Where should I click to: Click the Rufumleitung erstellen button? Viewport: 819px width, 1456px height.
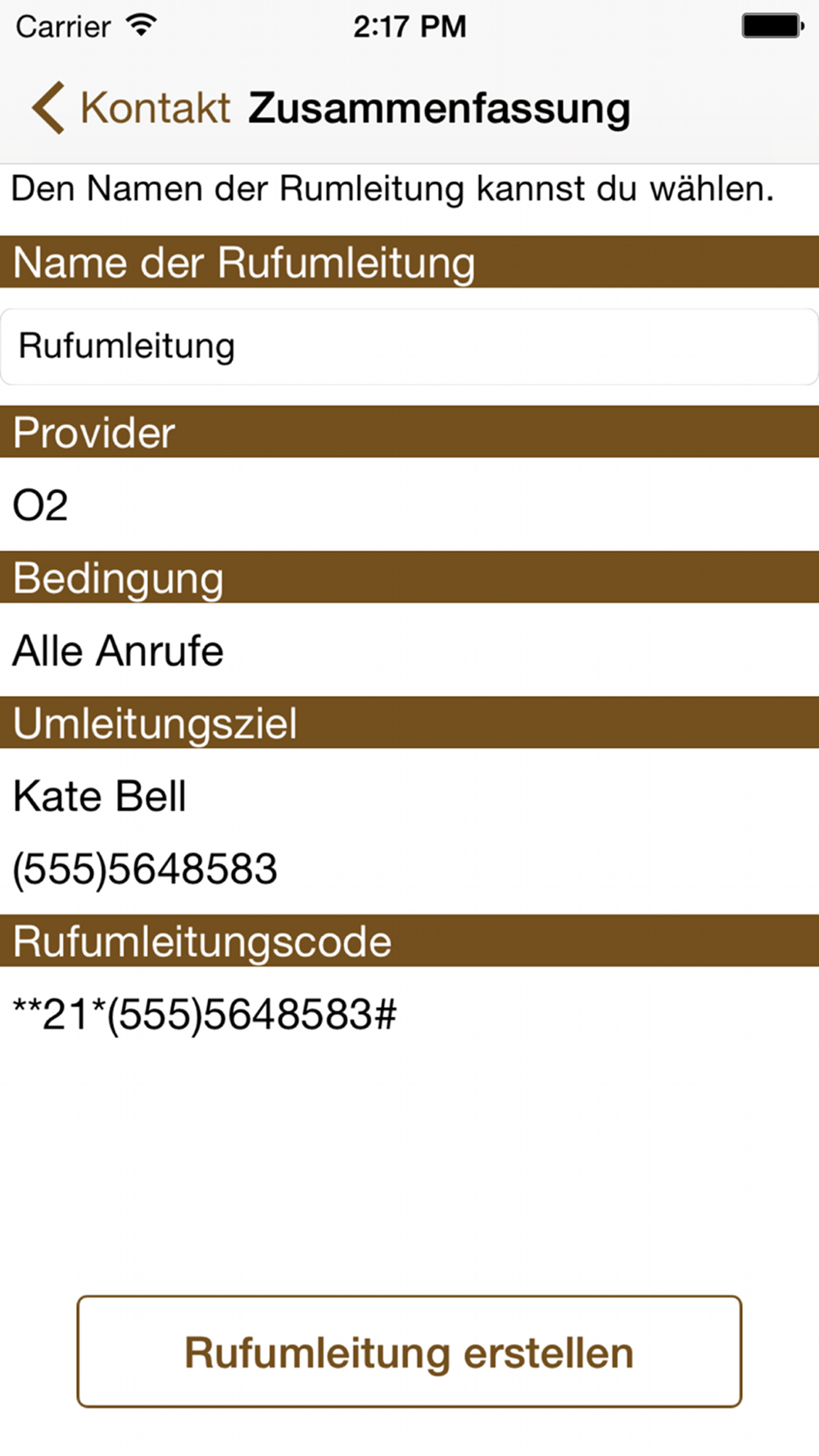click(x=409, y=1352)
